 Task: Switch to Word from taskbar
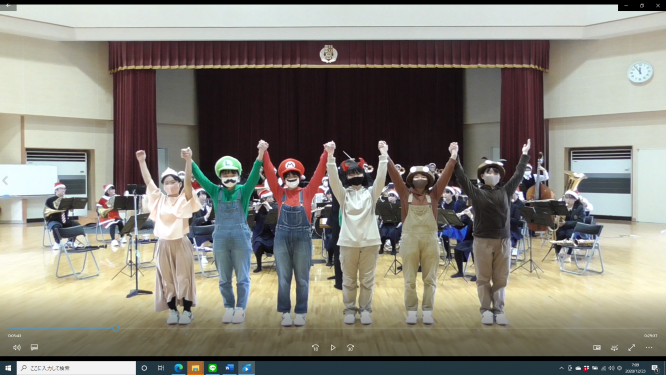[229, 368]
